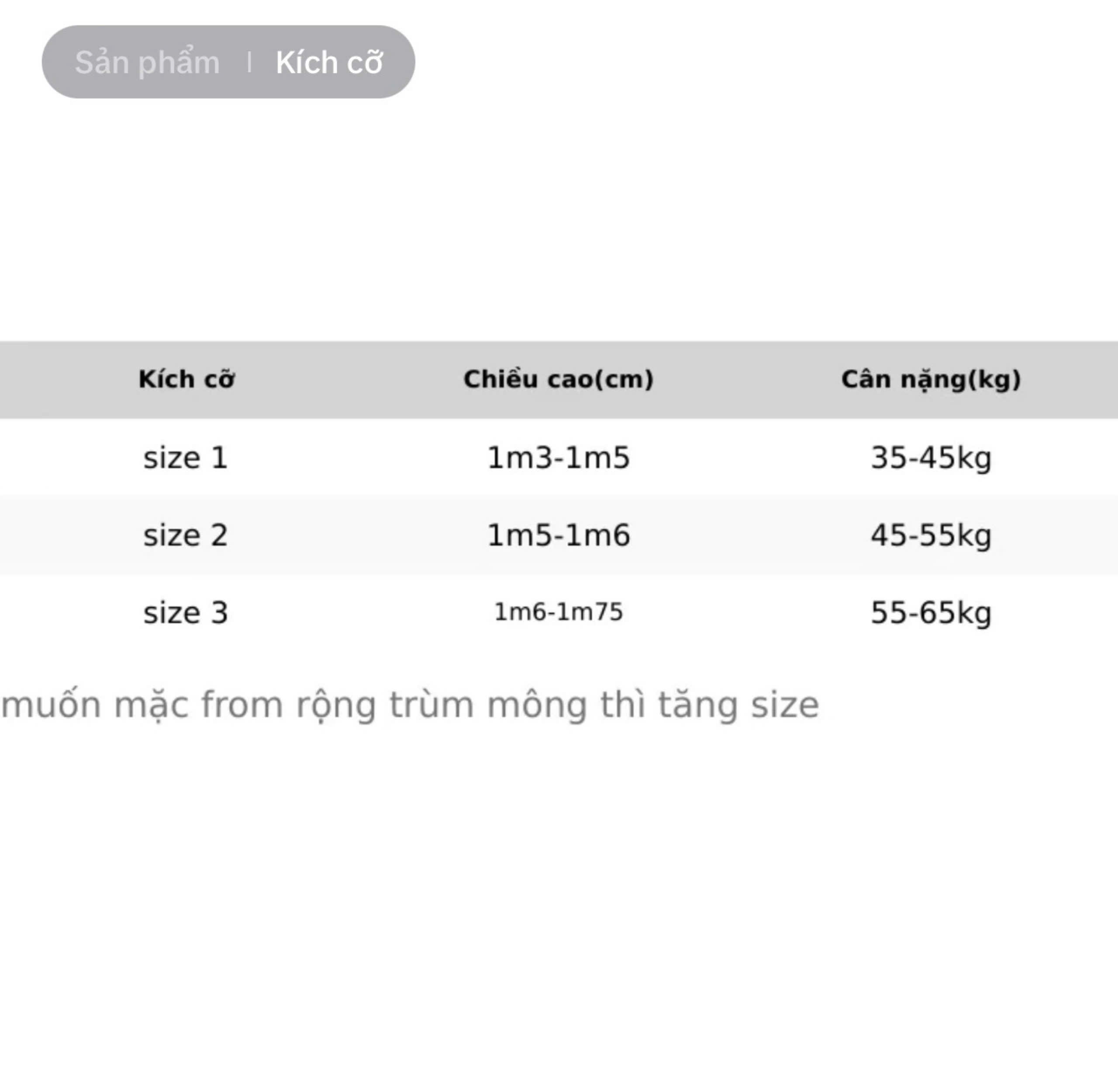Click the divider between Sản phẩm and Kích cỡ
The height and width of the screenshot is (1092, 1118).
249,62
